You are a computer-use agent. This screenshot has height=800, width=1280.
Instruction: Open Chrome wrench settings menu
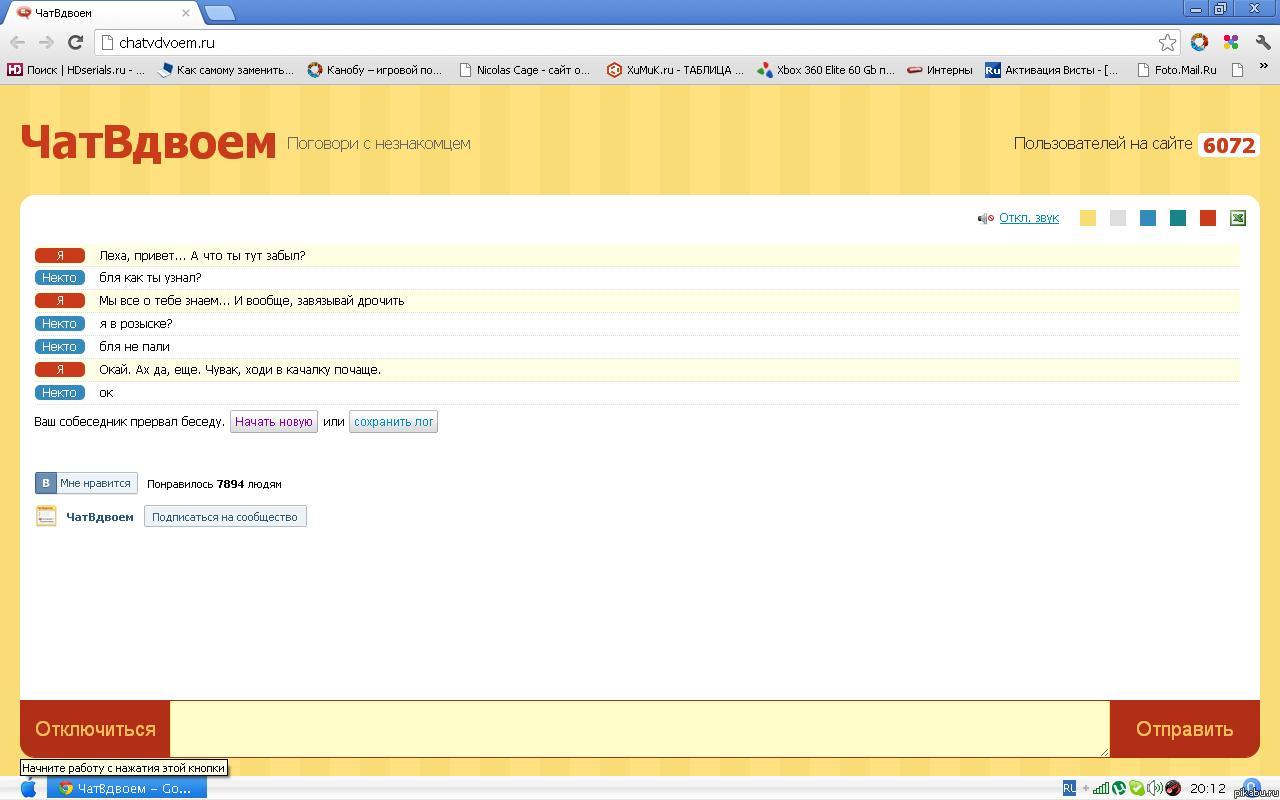(x=1263, y=42)
